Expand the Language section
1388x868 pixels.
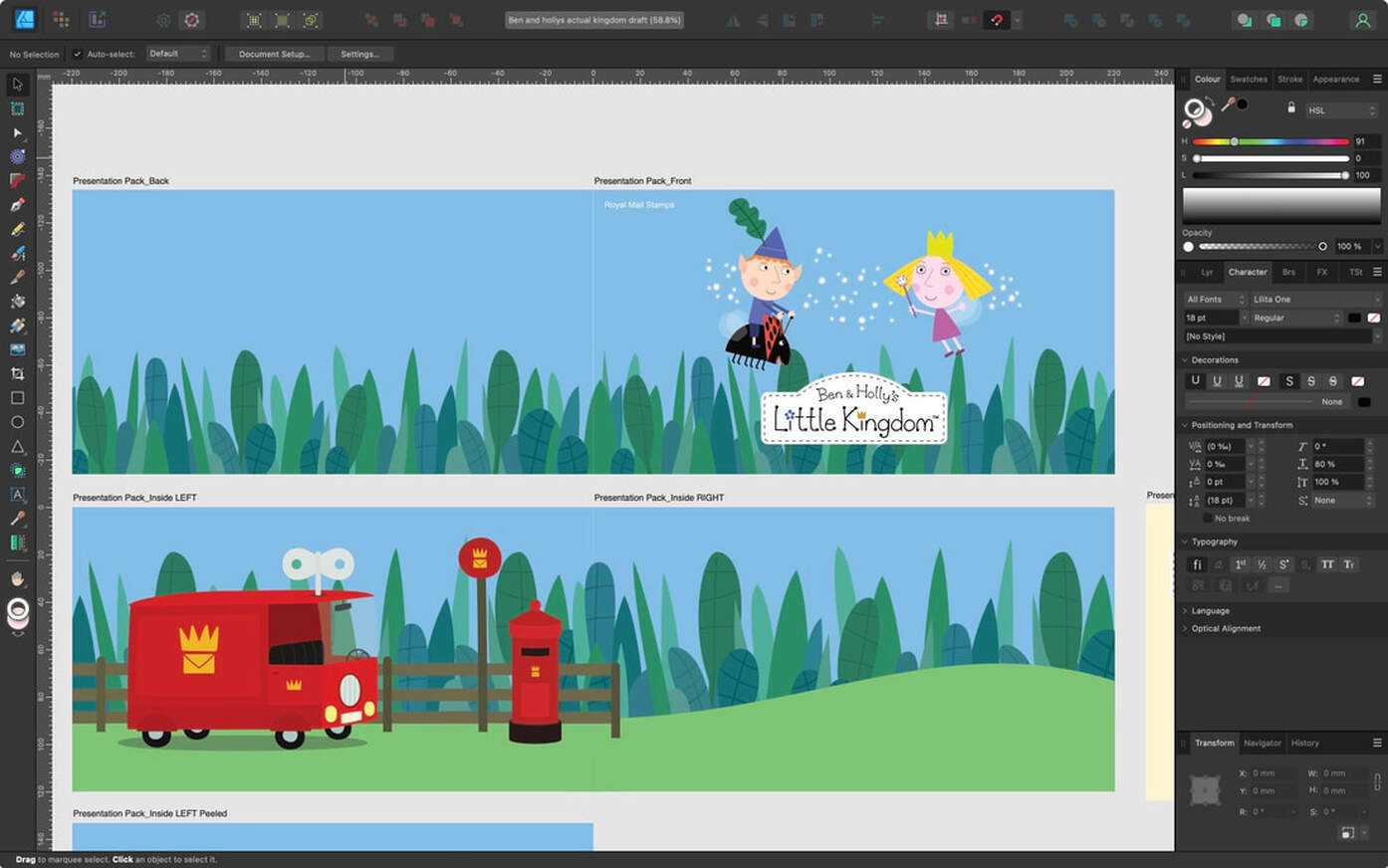(1186, 611)
